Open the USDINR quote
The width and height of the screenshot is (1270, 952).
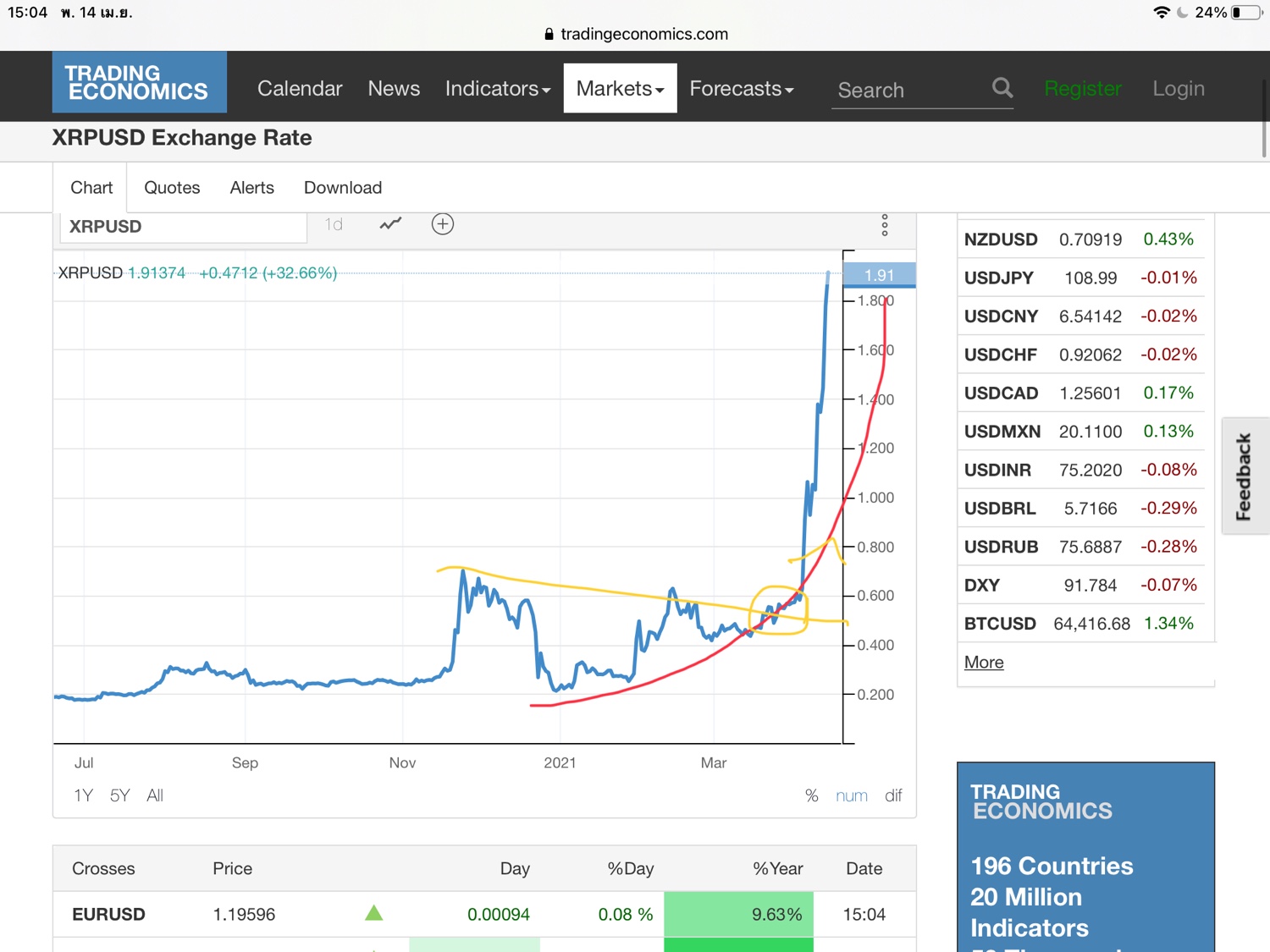(x=997, y=470)
